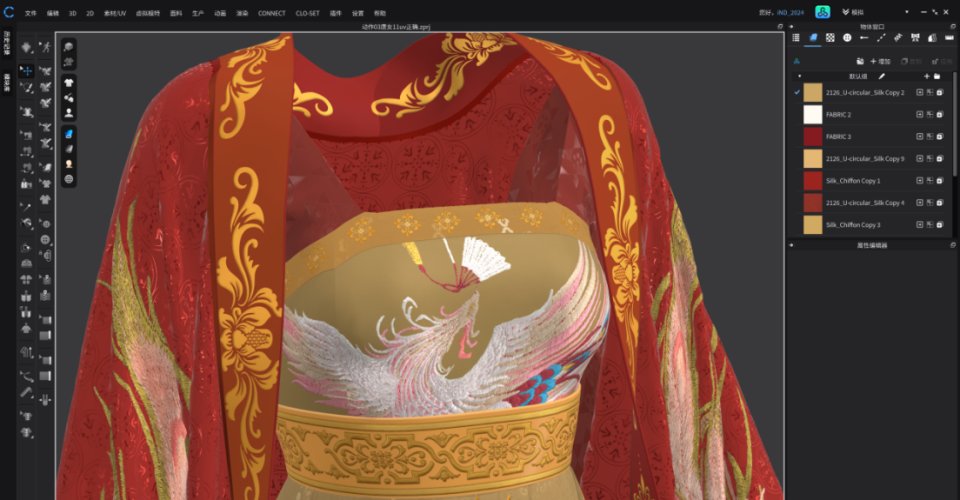Click the plus icon in 默认组 header
Image resolution: width=960 pixels, height=500 pixels.
926,76
